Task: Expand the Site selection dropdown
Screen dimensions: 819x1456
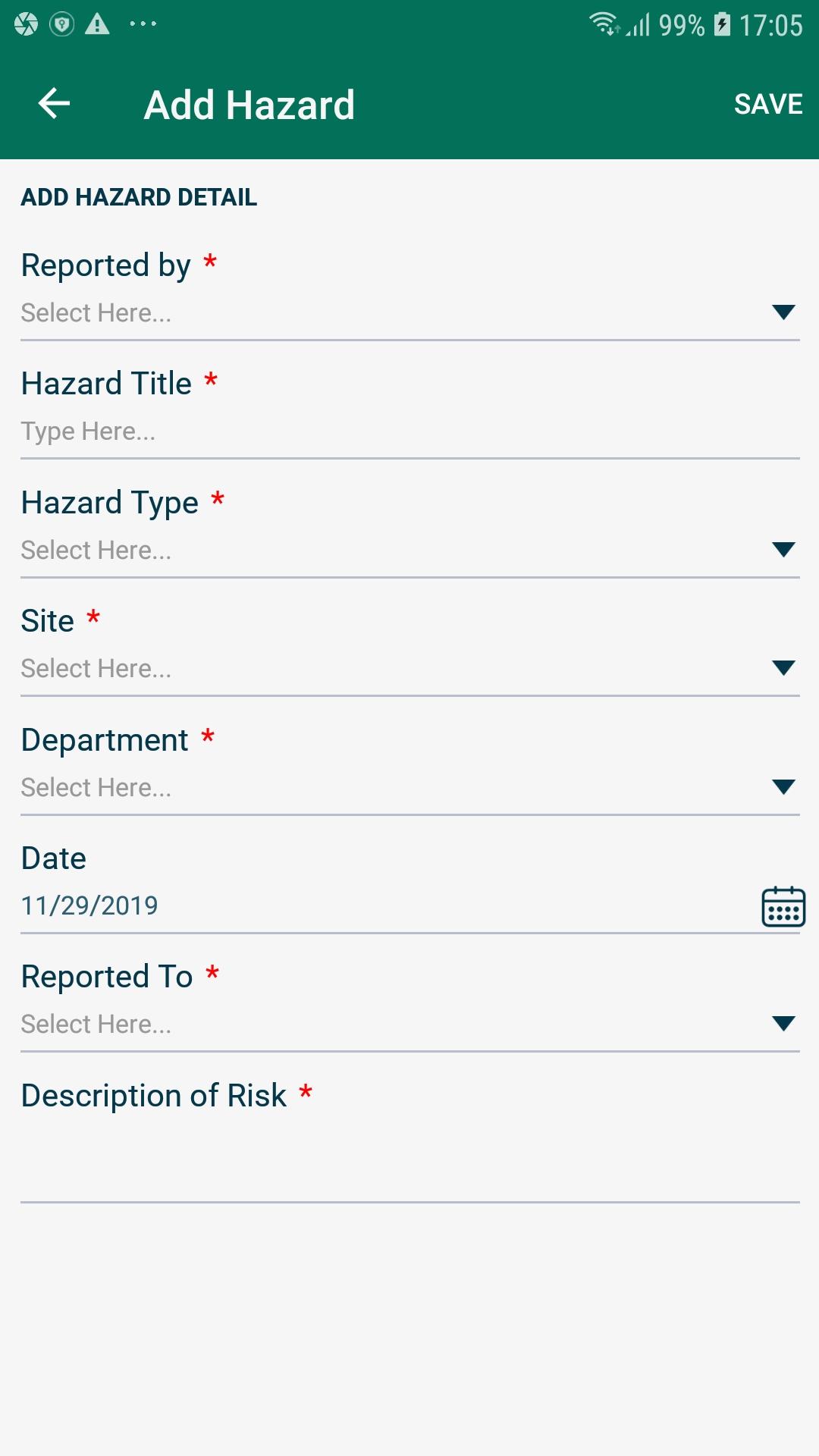Action: click(783, 668)
